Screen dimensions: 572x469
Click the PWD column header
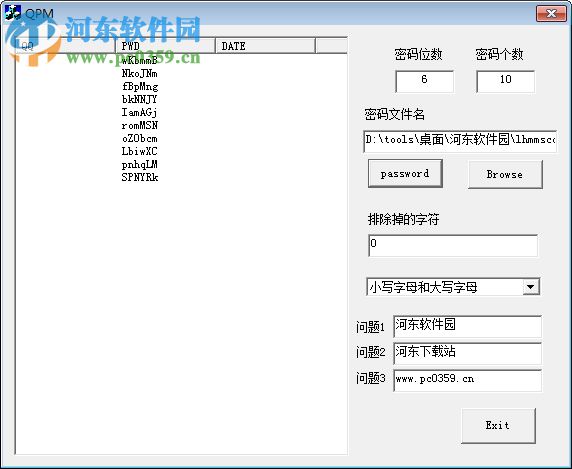[x=165, y=46]
